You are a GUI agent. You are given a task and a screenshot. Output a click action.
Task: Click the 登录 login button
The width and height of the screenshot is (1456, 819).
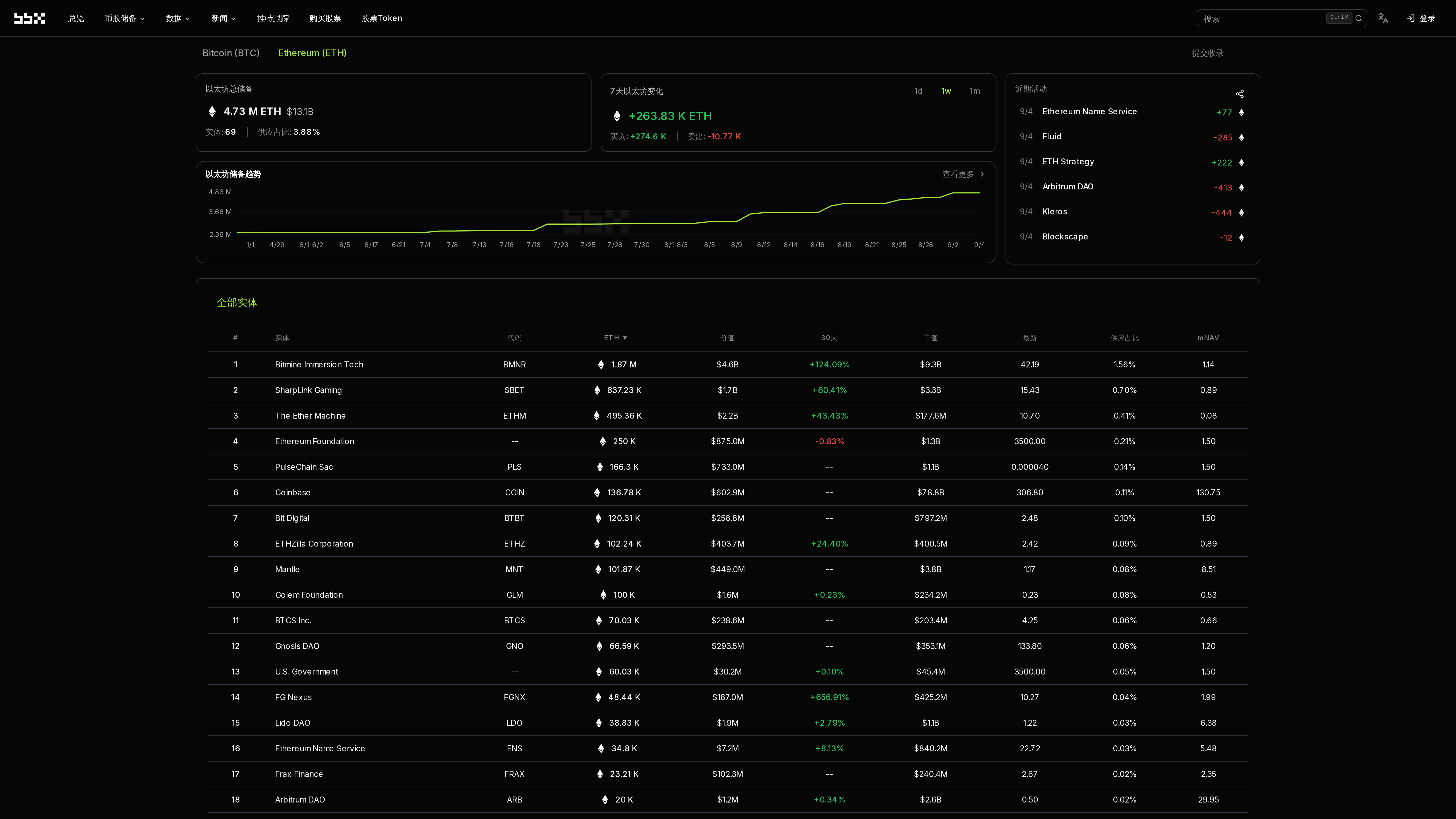(1420, 18)
